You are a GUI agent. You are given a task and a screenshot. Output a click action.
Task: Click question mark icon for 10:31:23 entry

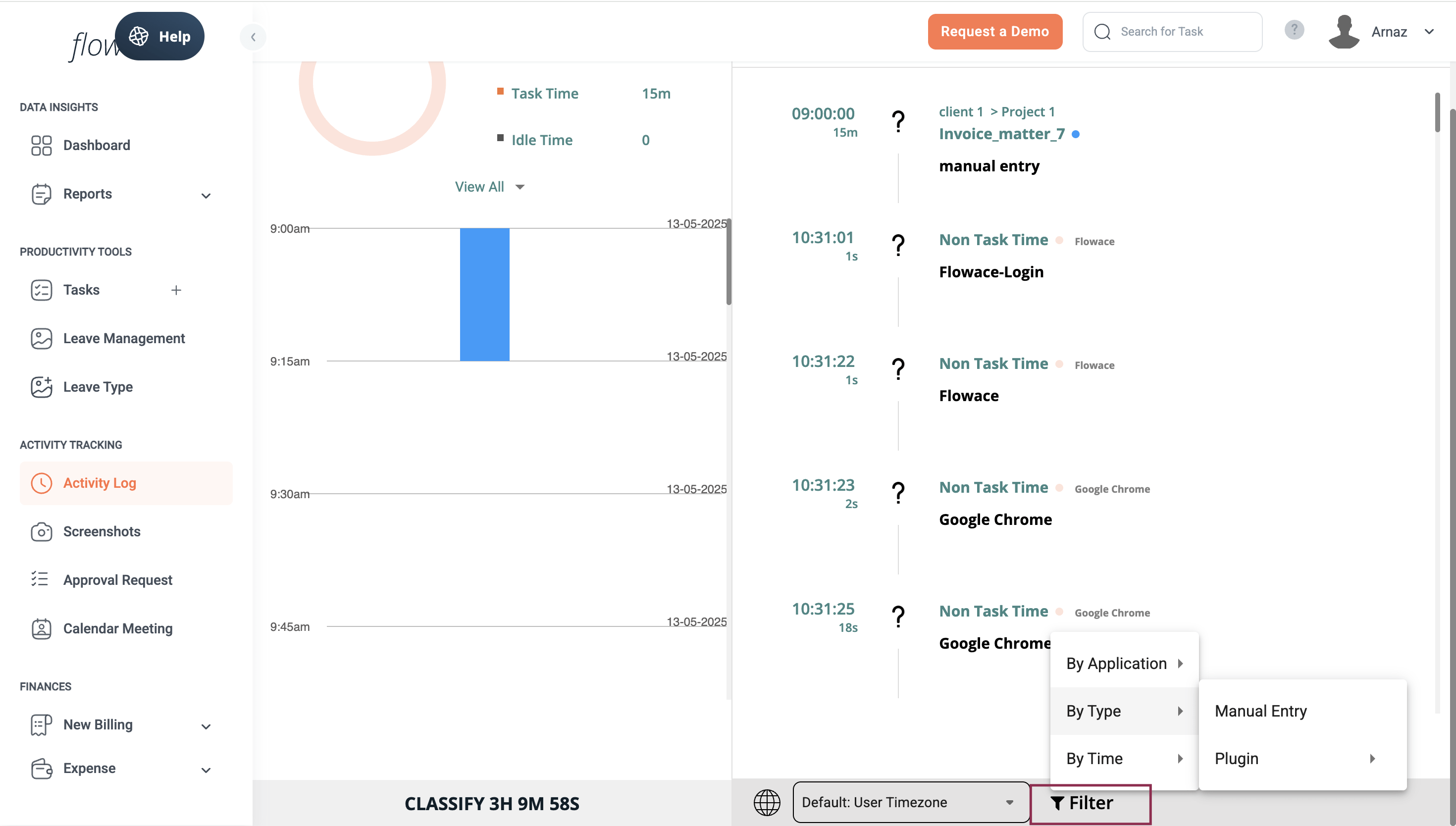(x=898, y=492)
